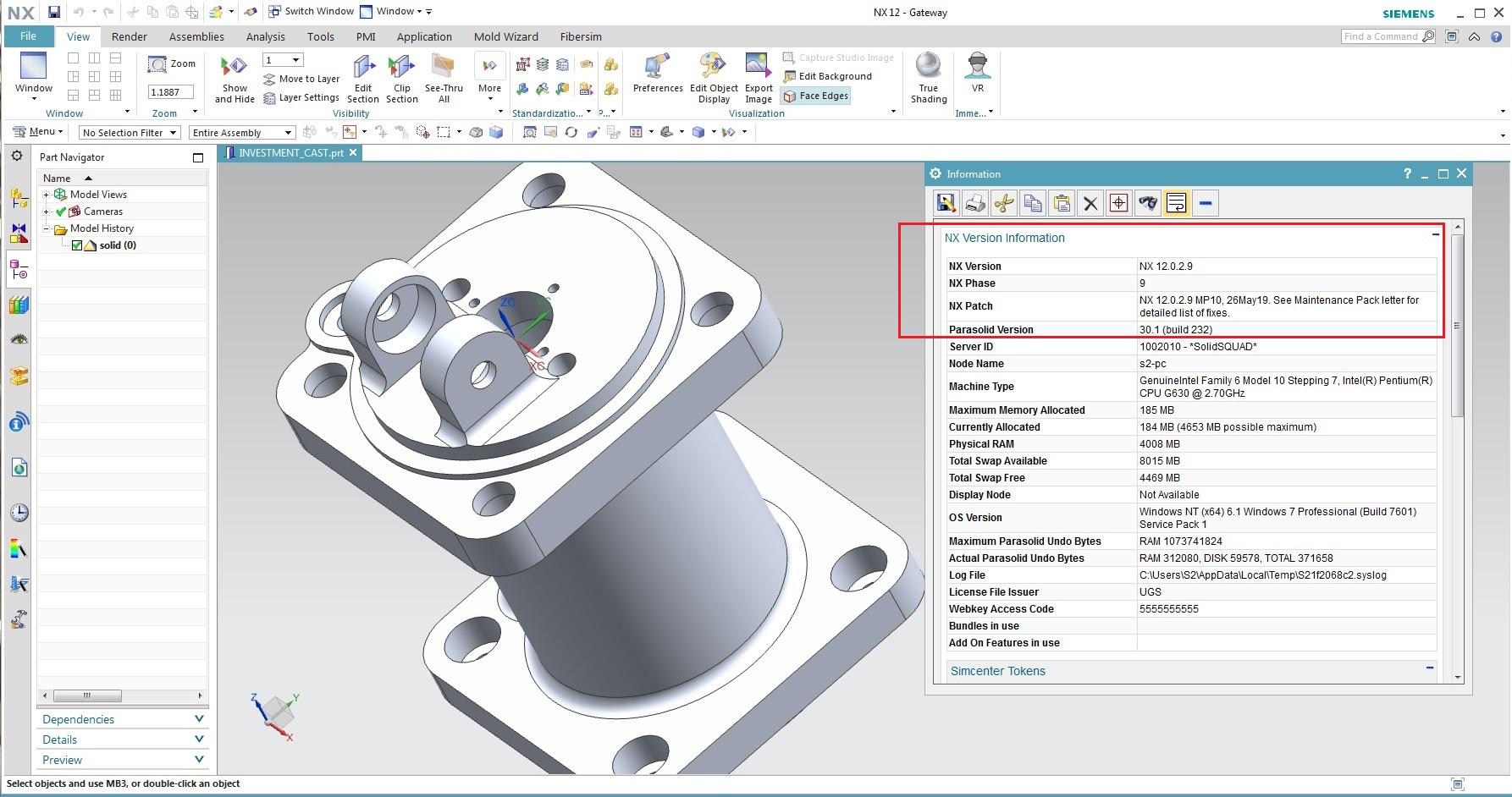Open the Mold Wizard tab

tap(506, 36)
